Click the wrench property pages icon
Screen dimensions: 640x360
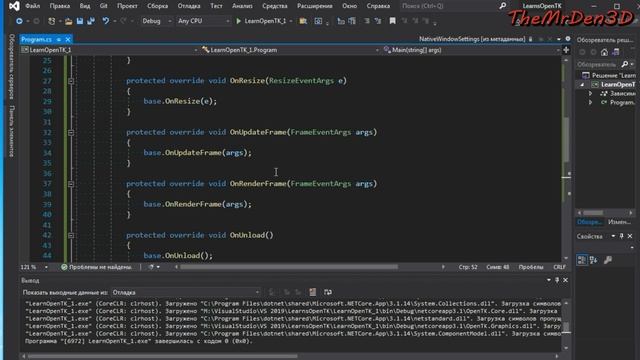coord(608,260)
